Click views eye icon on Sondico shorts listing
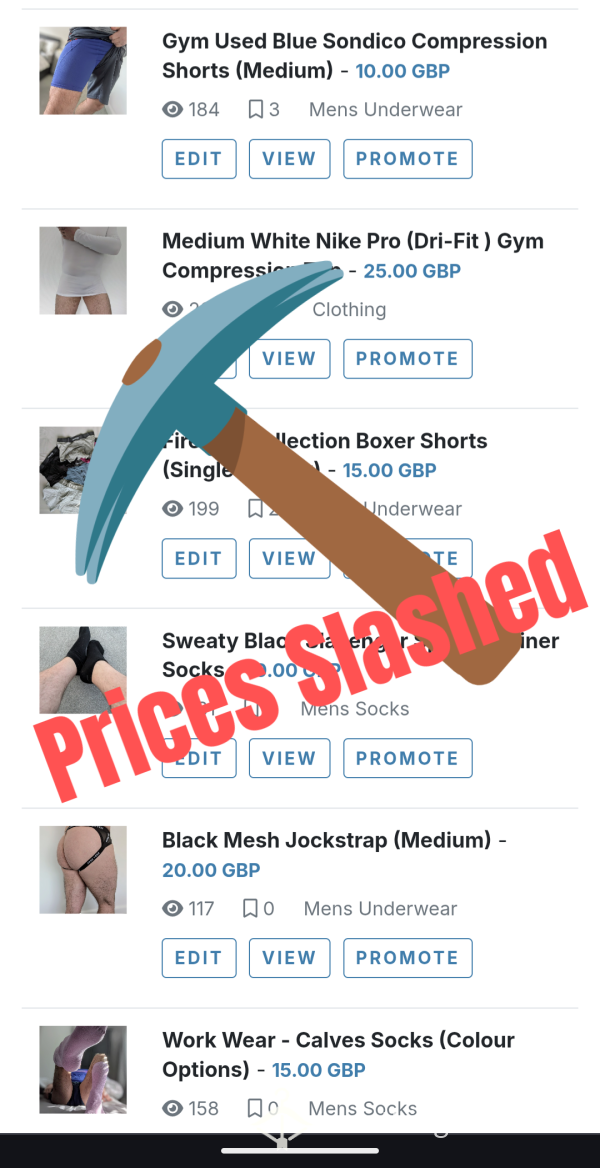Viewport: 600px width, 1168px height. pyautogui.click(x=172, y=110)
